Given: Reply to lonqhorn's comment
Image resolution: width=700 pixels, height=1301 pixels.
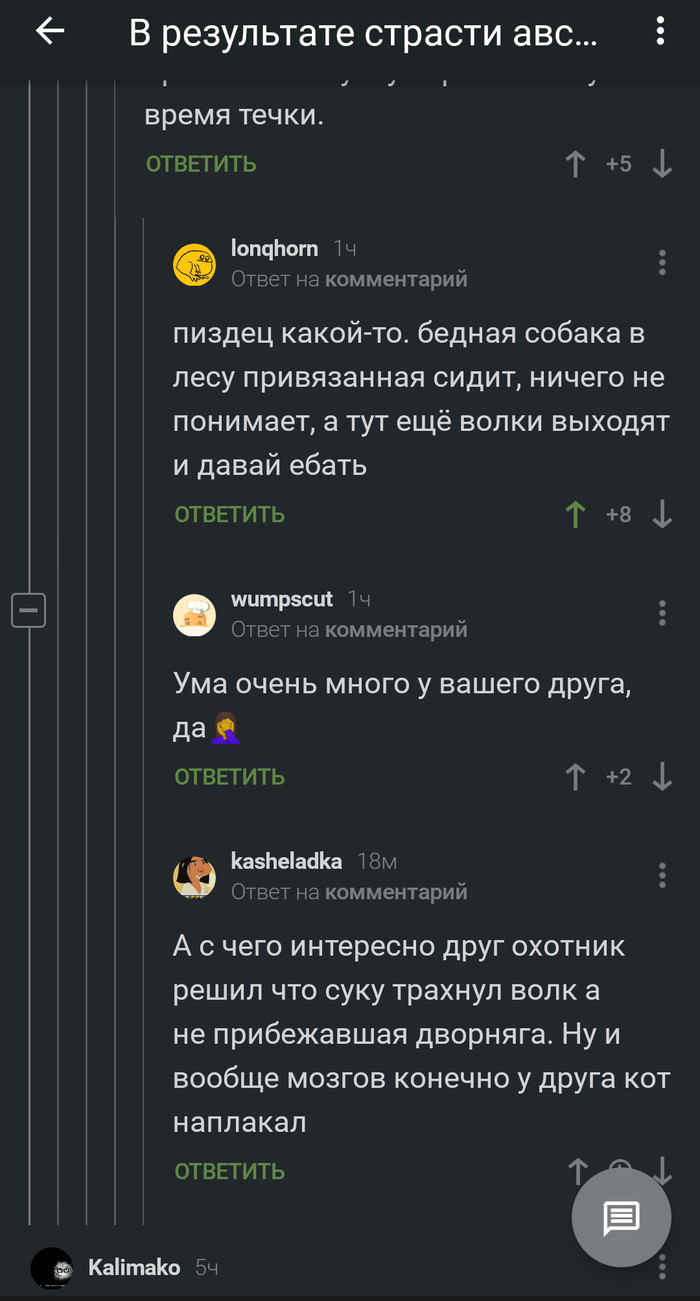Looking at the screenshot, I should [230, 515].
